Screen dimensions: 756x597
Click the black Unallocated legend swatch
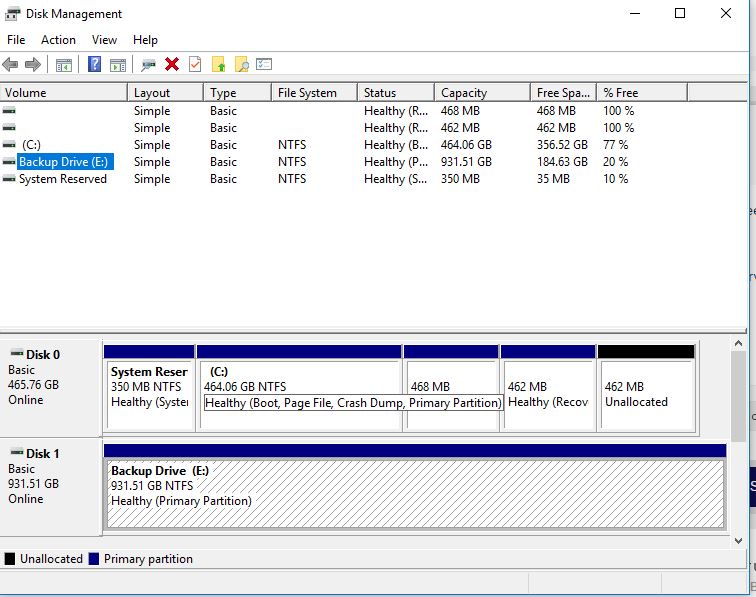point(10,559)
